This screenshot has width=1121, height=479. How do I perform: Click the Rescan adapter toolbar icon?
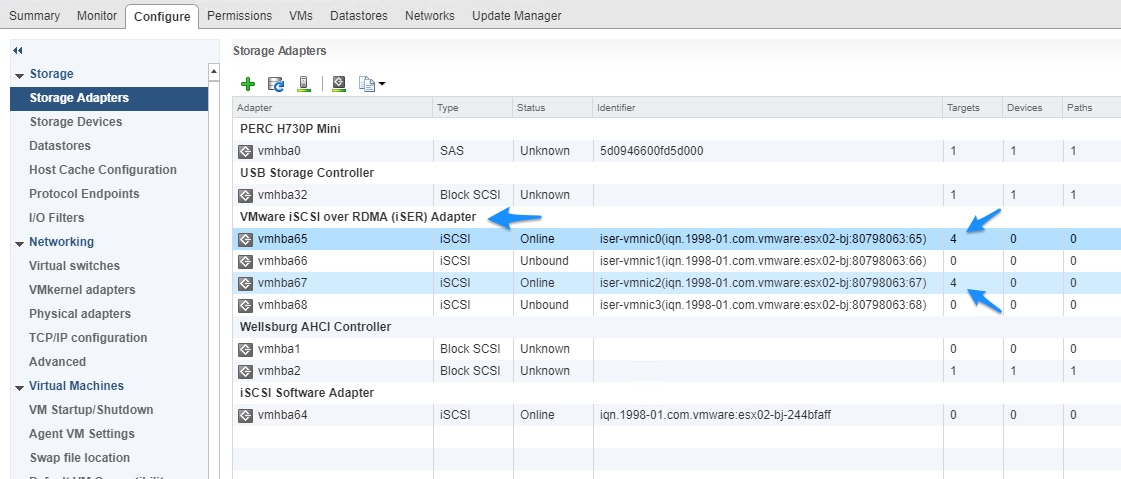point(340,84)
